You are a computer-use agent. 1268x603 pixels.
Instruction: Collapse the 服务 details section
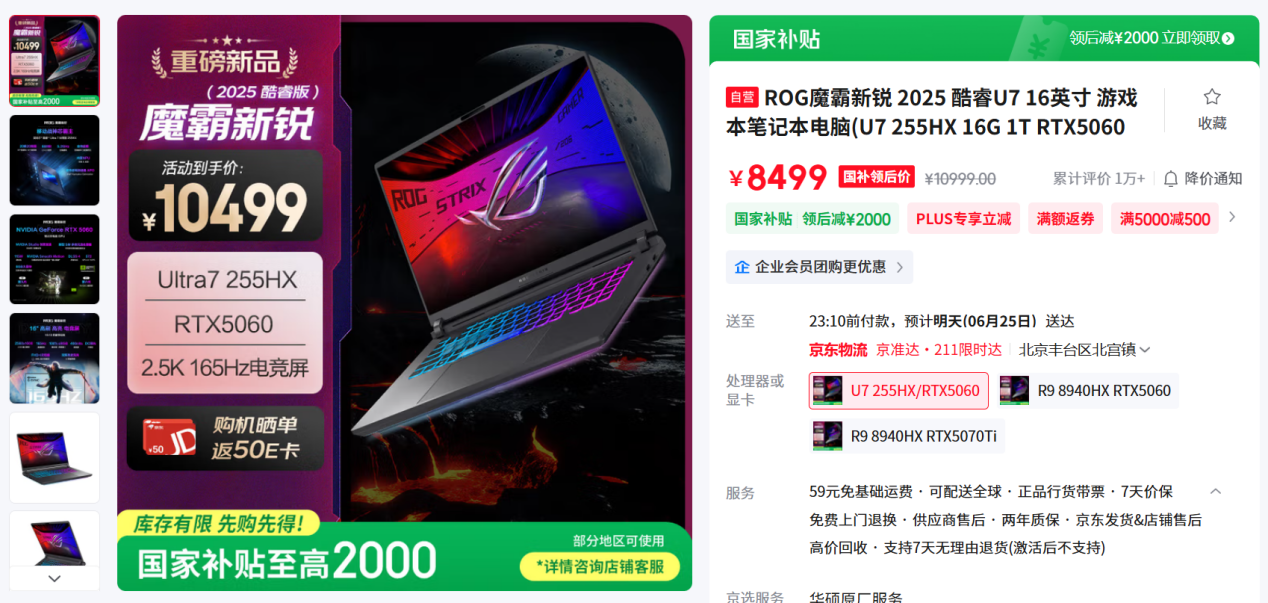[1215, 491]
